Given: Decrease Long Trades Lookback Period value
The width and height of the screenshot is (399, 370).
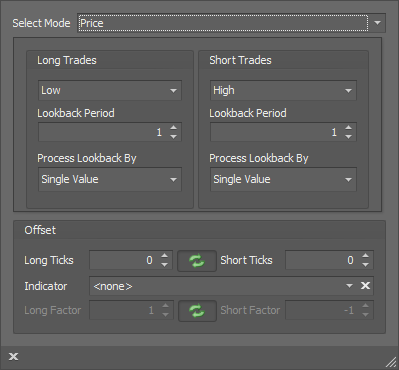Looking at the screenshot, I should coord(173,137).
